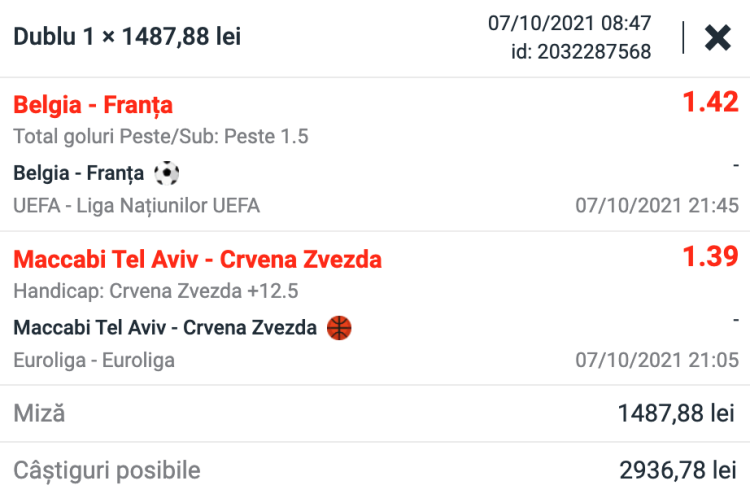Click the black Belgia - Franța event name
Viewport: 750px width, 494px height.
coord(79,173)
